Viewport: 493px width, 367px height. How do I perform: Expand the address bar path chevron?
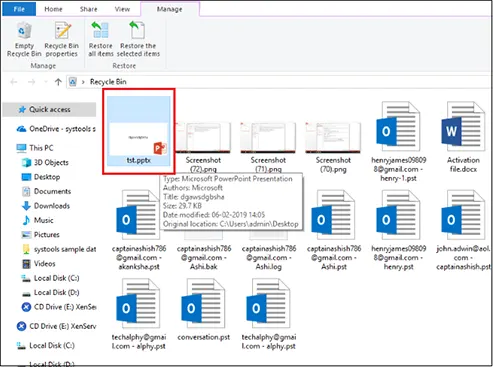pyautogui.click(x=83, y=82)
